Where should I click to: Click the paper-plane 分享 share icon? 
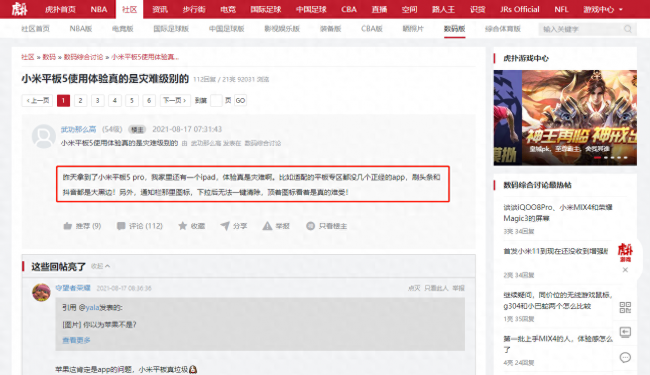point(225,226)
